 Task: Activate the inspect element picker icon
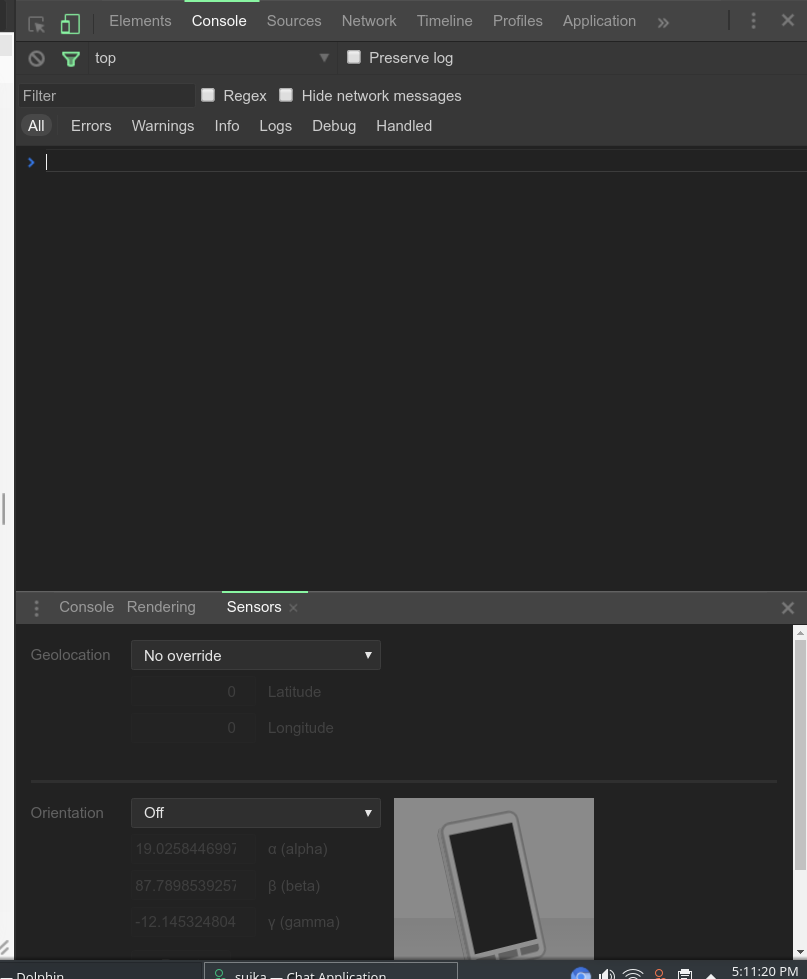pos(36,24)
